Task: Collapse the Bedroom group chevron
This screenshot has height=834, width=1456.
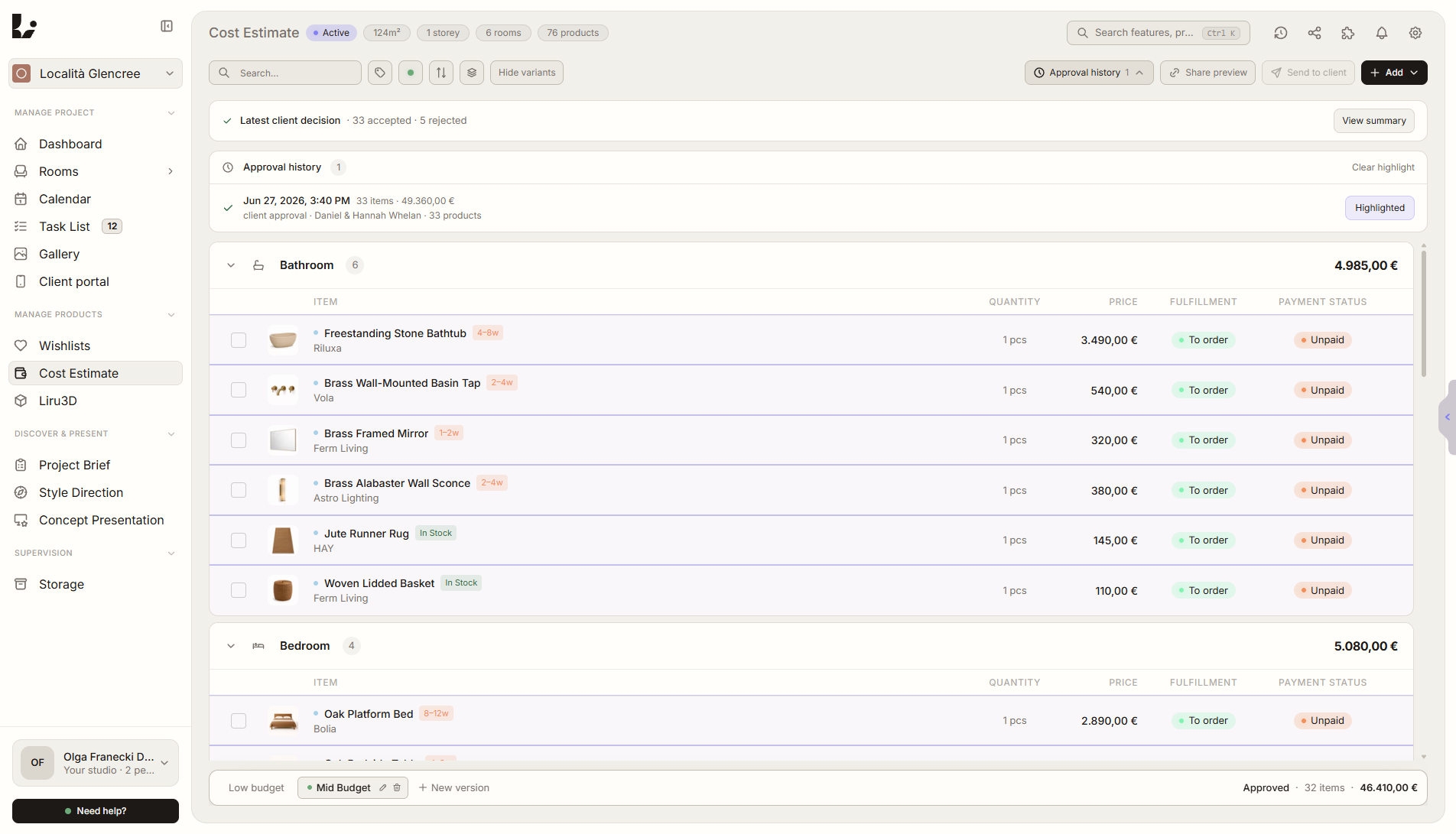Action: [231, 646]
